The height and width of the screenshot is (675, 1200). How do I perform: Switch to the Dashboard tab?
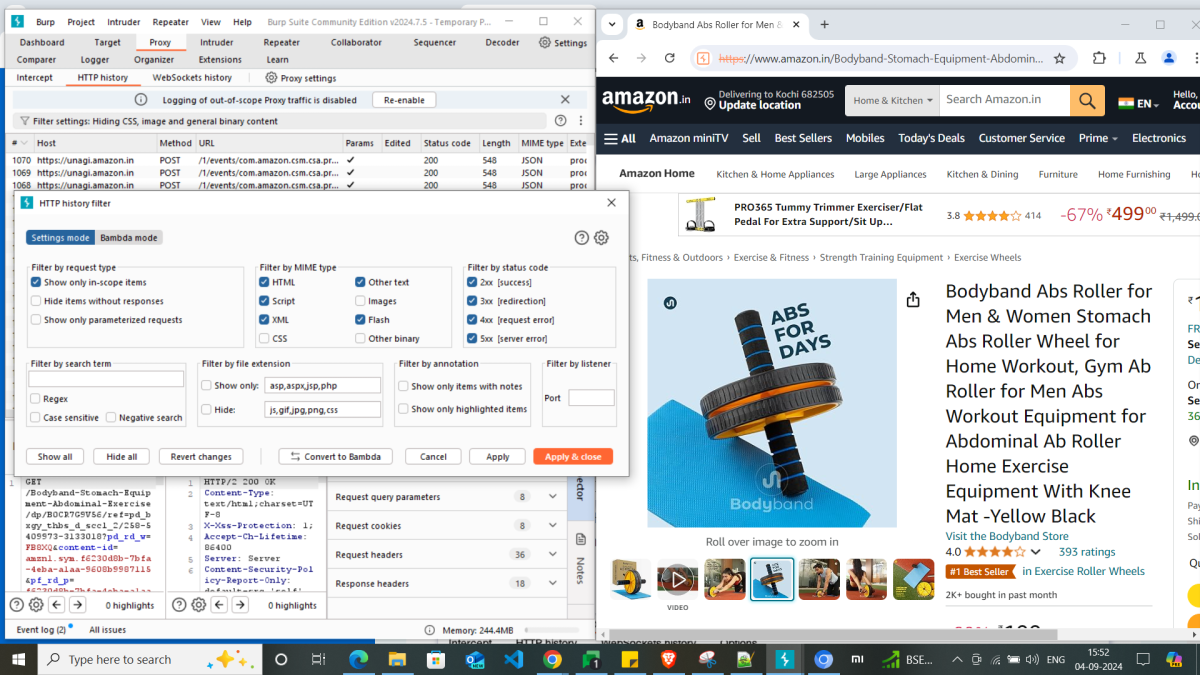(42, 43)
